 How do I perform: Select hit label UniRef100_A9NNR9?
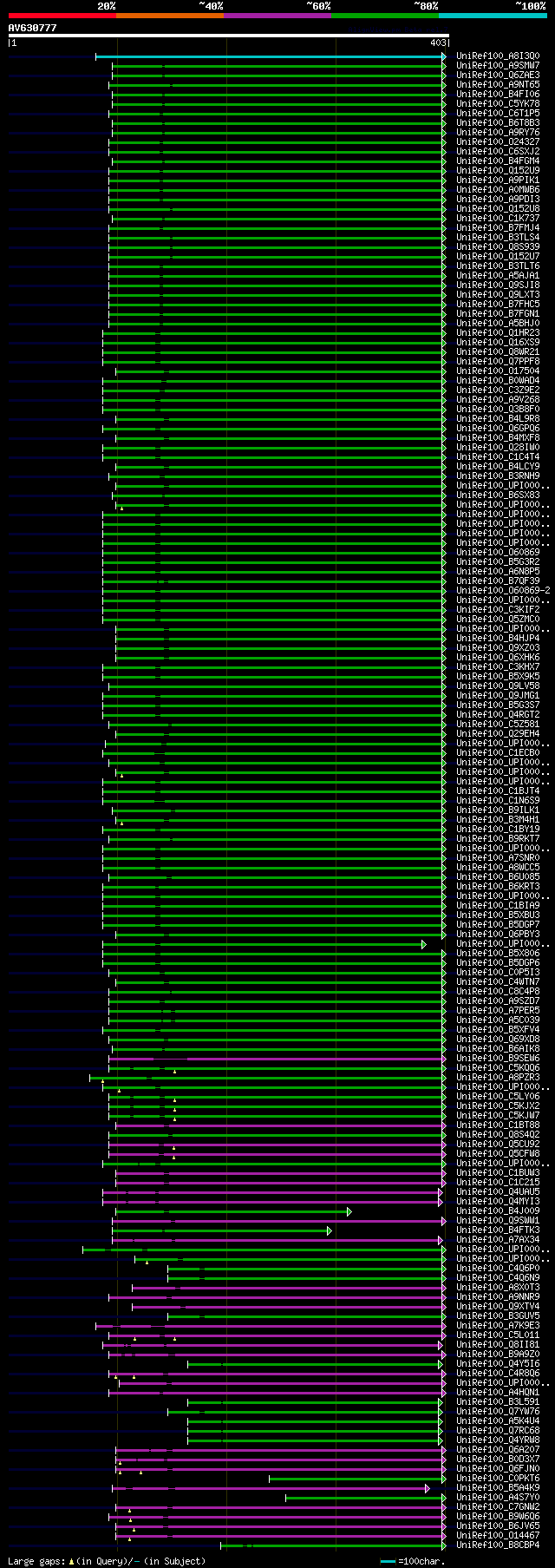[x=498, y=1297]
